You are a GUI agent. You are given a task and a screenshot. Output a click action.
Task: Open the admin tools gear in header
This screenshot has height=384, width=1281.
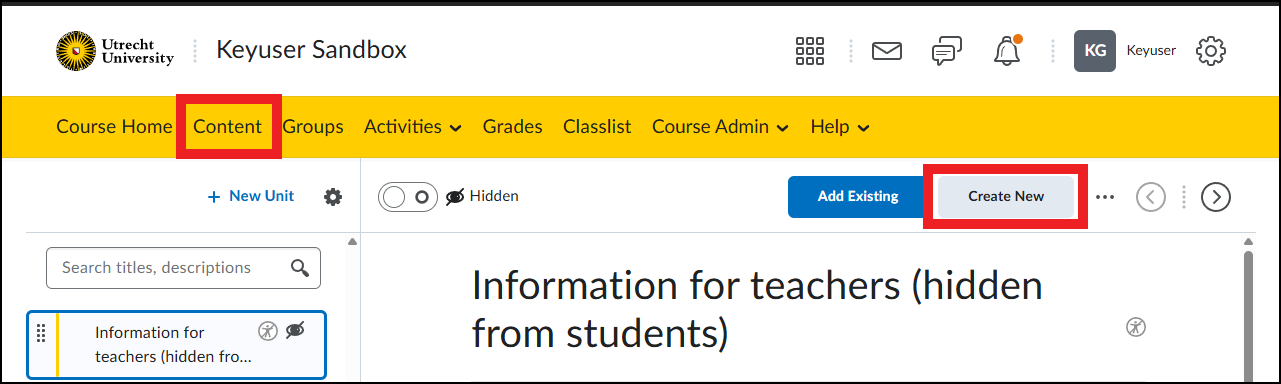coord(1211,50)
